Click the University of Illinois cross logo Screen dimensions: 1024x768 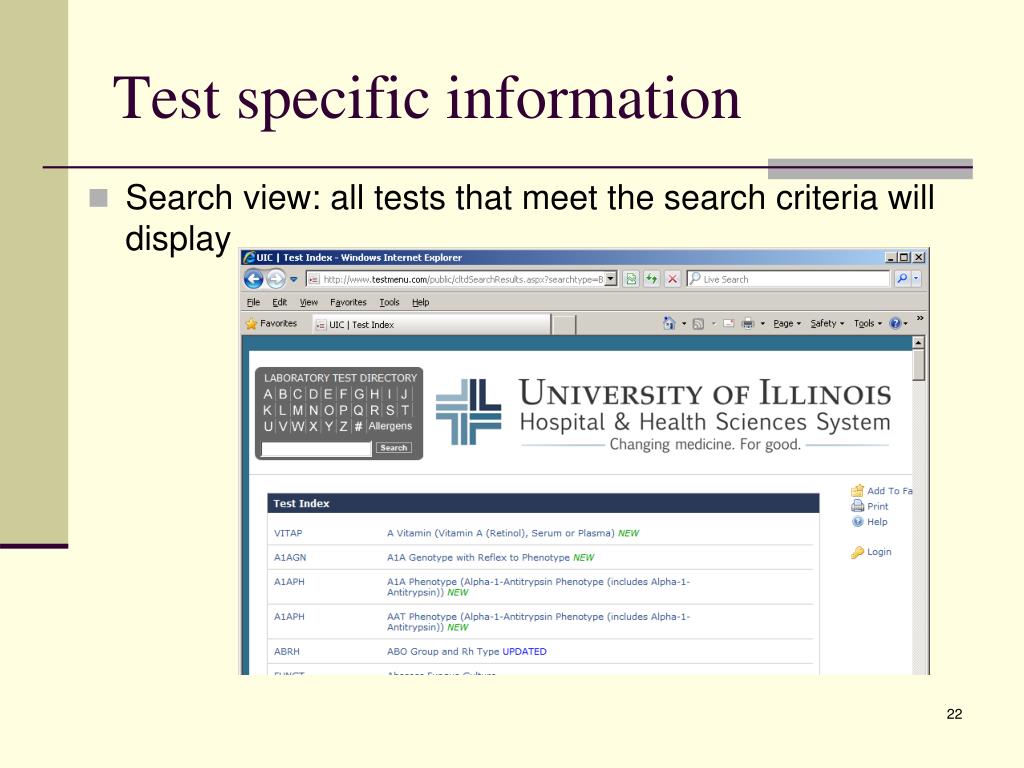click(468, 411)
